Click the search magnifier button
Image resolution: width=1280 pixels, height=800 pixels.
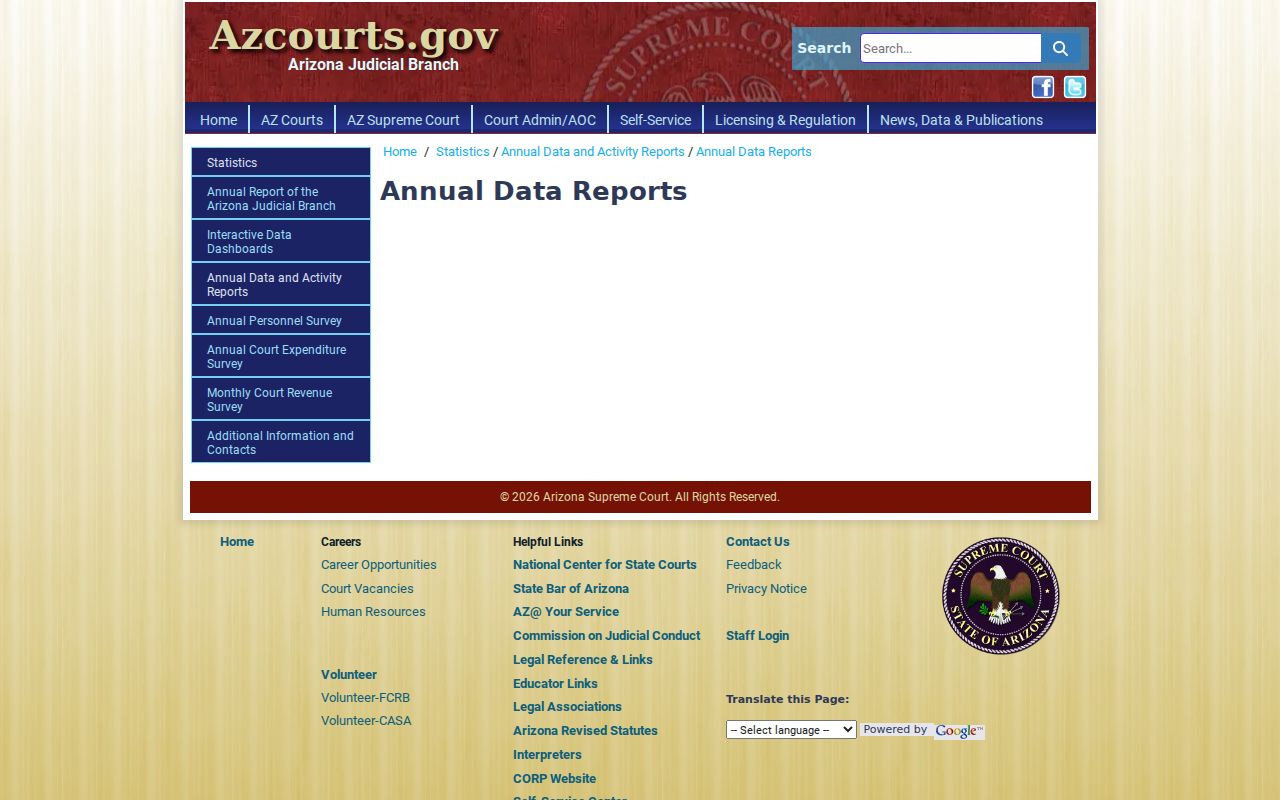point(1060,48)
